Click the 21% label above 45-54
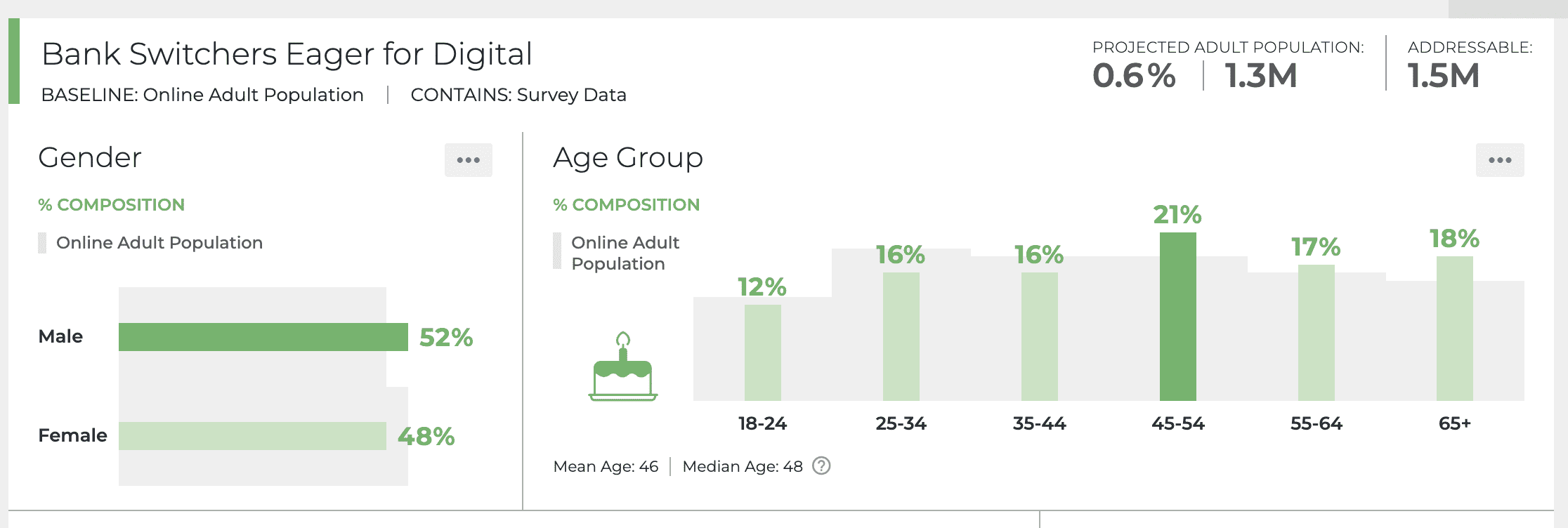This screenshot has width=1568, height=528. pyautogui.click(x=1177, y=215)
